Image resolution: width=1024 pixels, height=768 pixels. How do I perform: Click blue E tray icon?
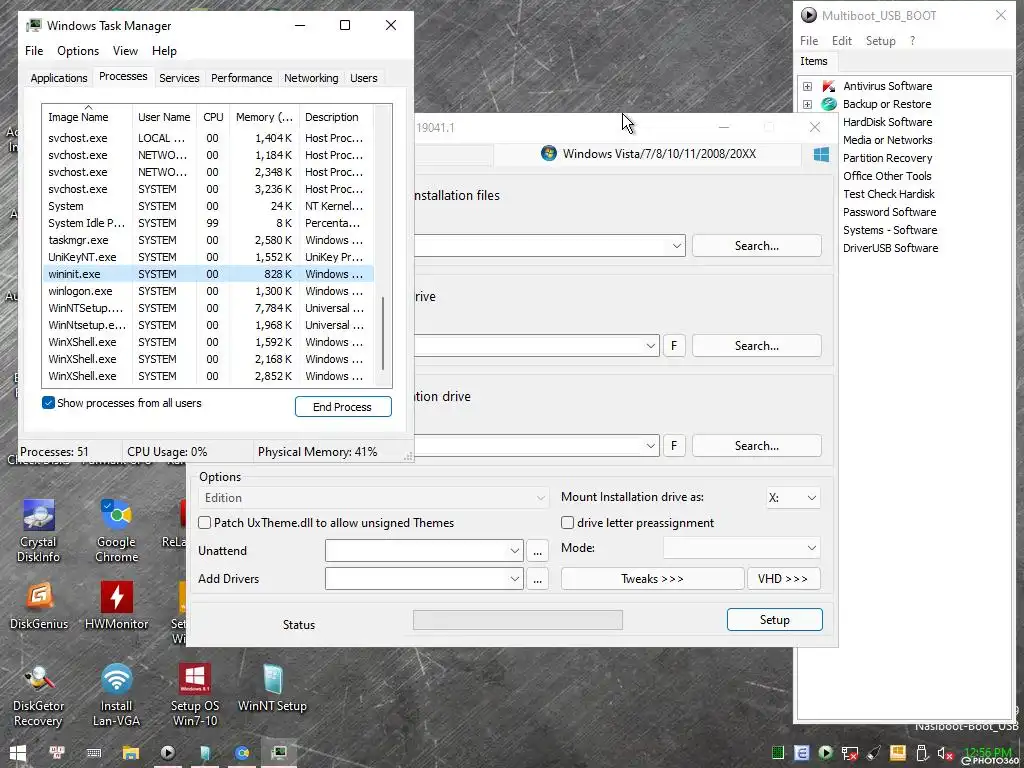tap(801, 754)
